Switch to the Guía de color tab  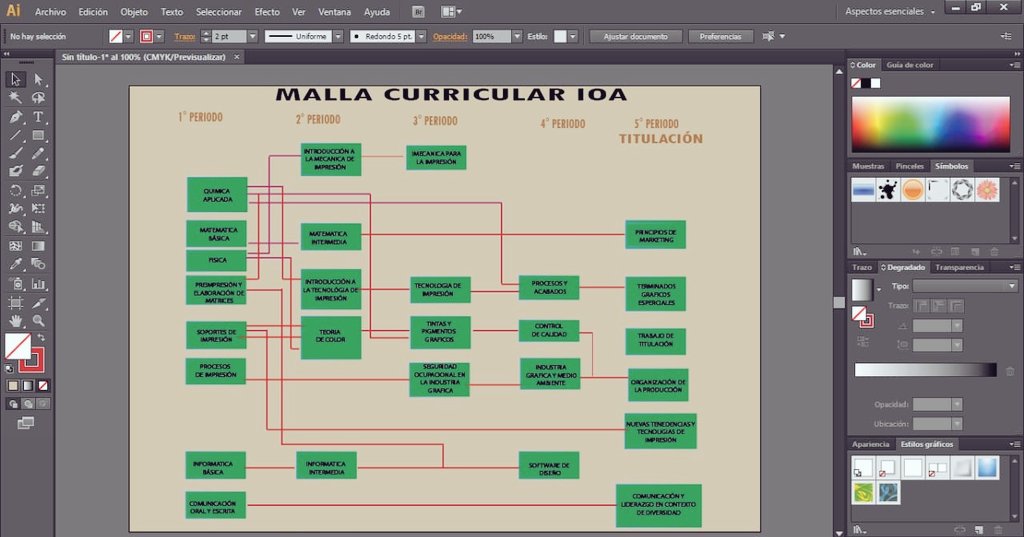tap(910, 65)
